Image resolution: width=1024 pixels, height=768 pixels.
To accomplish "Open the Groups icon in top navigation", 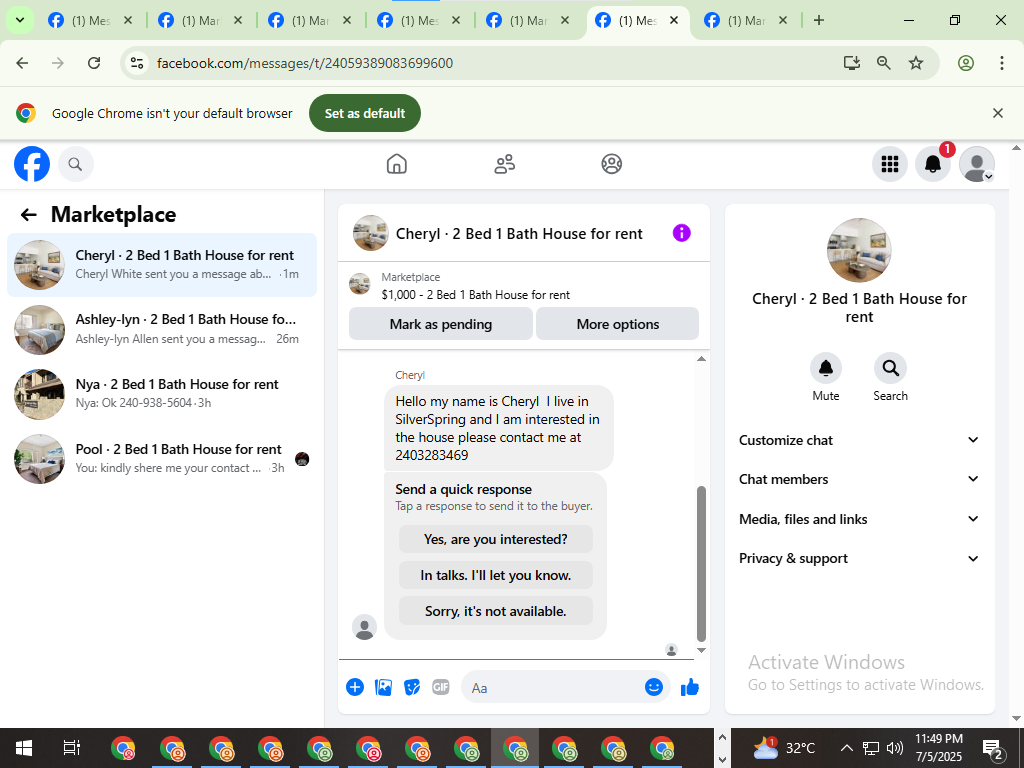I will click(x=611, y=164).
